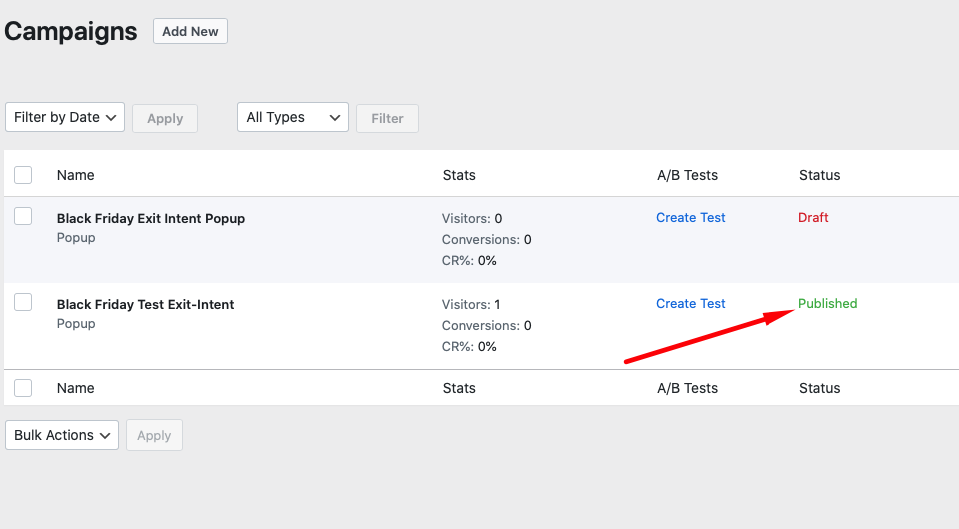
Task: Open the Filter by Date dropdown
Action: tap(65, 117)
